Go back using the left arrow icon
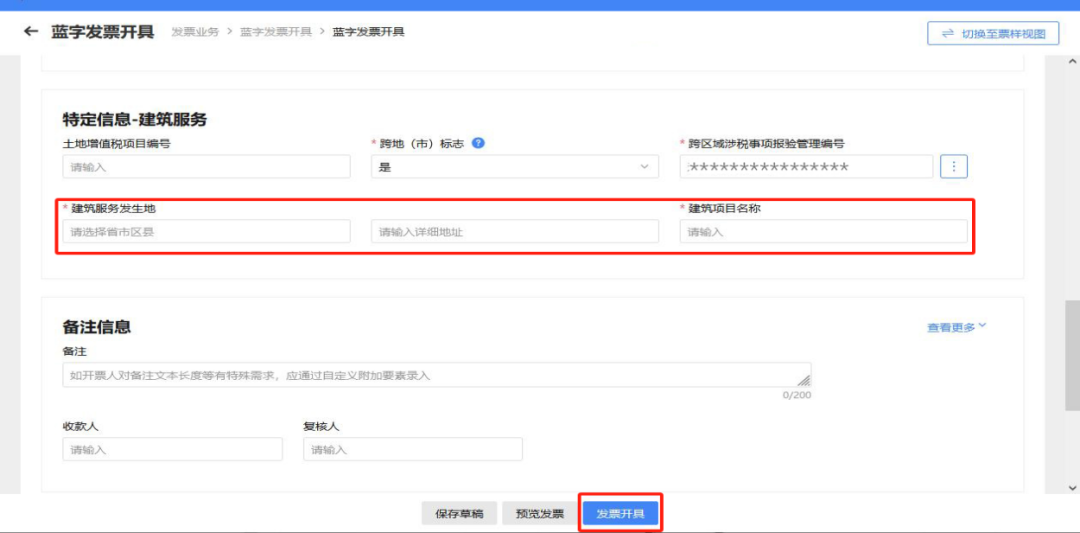 pyautogui.click(x=30, y=32)
